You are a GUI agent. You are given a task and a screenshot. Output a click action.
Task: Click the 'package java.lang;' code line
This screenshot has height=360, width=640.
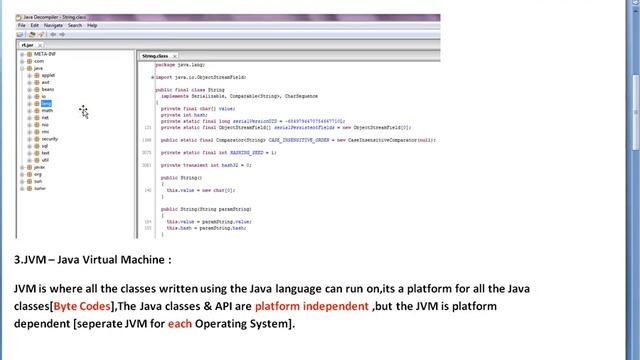pyautogui.click(x=180, y=65)
